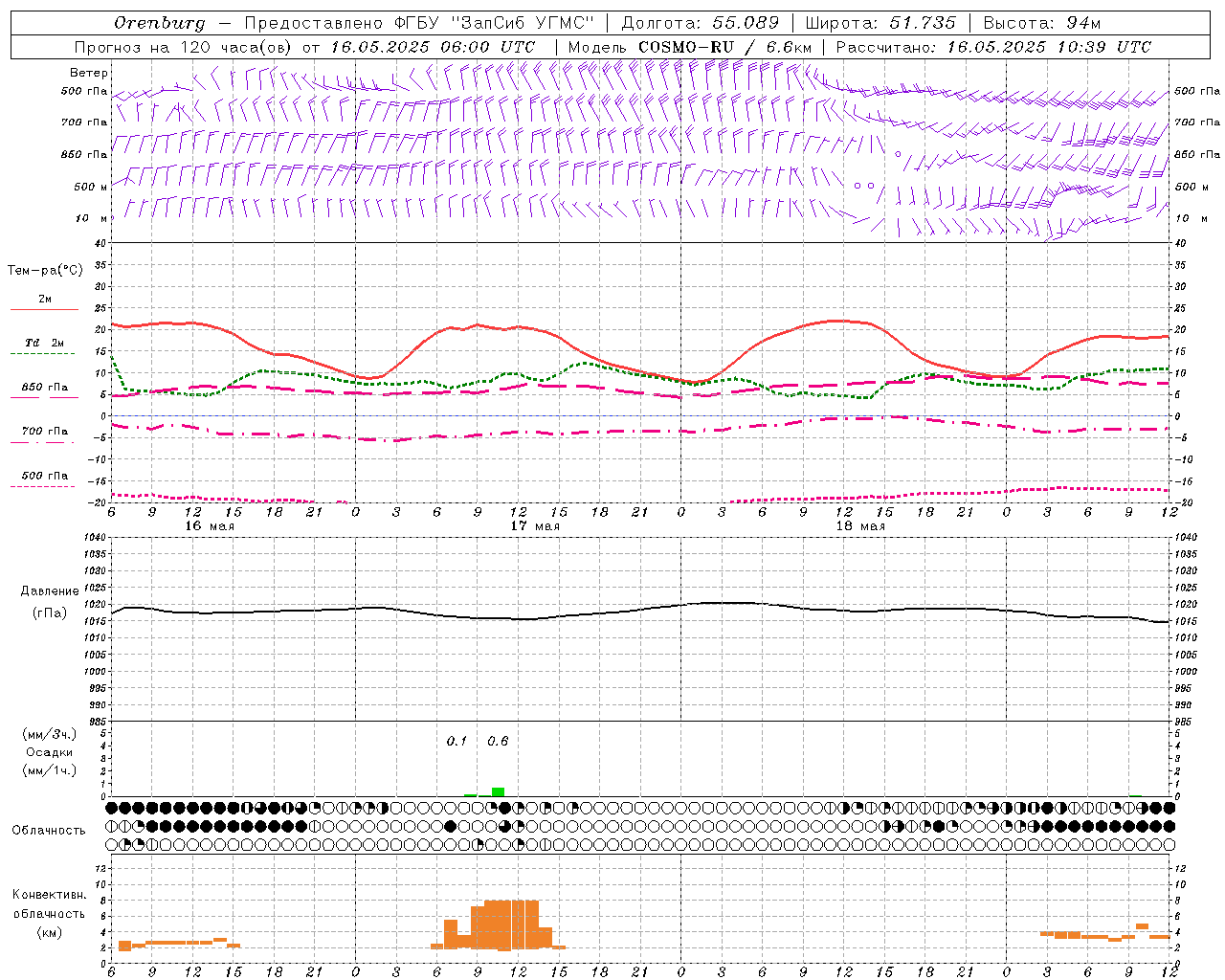Click the Давление pressure panel label
Screen dimensions: 1225x980
pyautogui.click(x=50, y=591)
